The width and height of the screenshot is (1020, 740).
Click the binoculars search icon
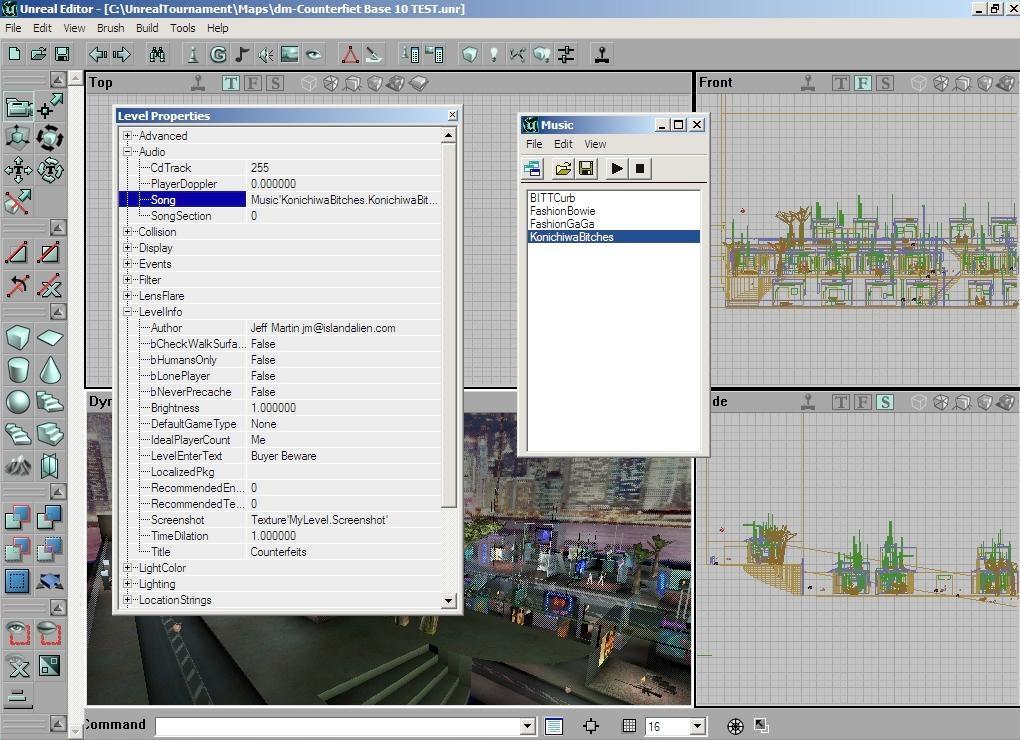(x=157, y=54)
